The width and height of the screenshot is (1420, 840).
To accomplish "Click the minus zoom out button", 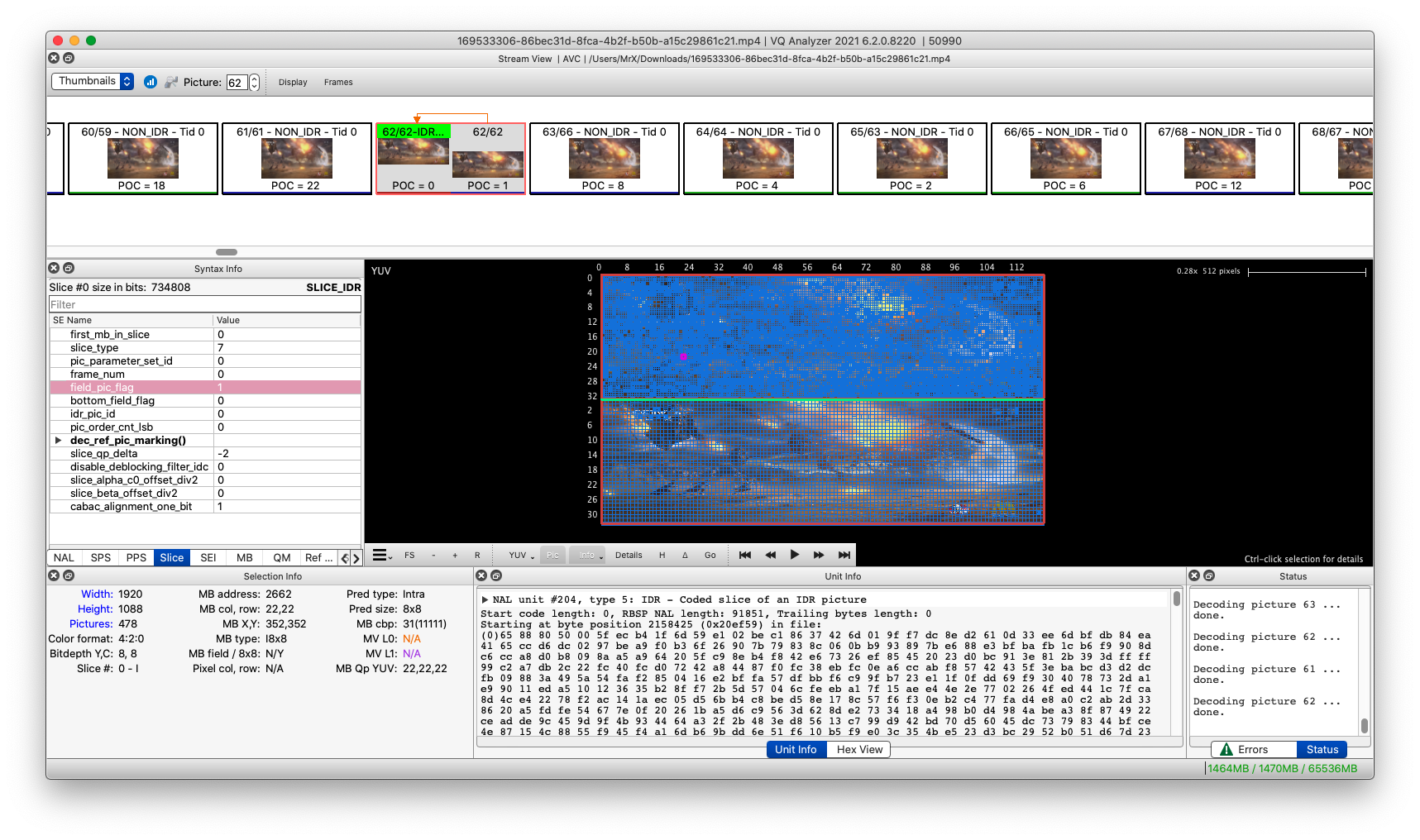I will click(433, 555).
